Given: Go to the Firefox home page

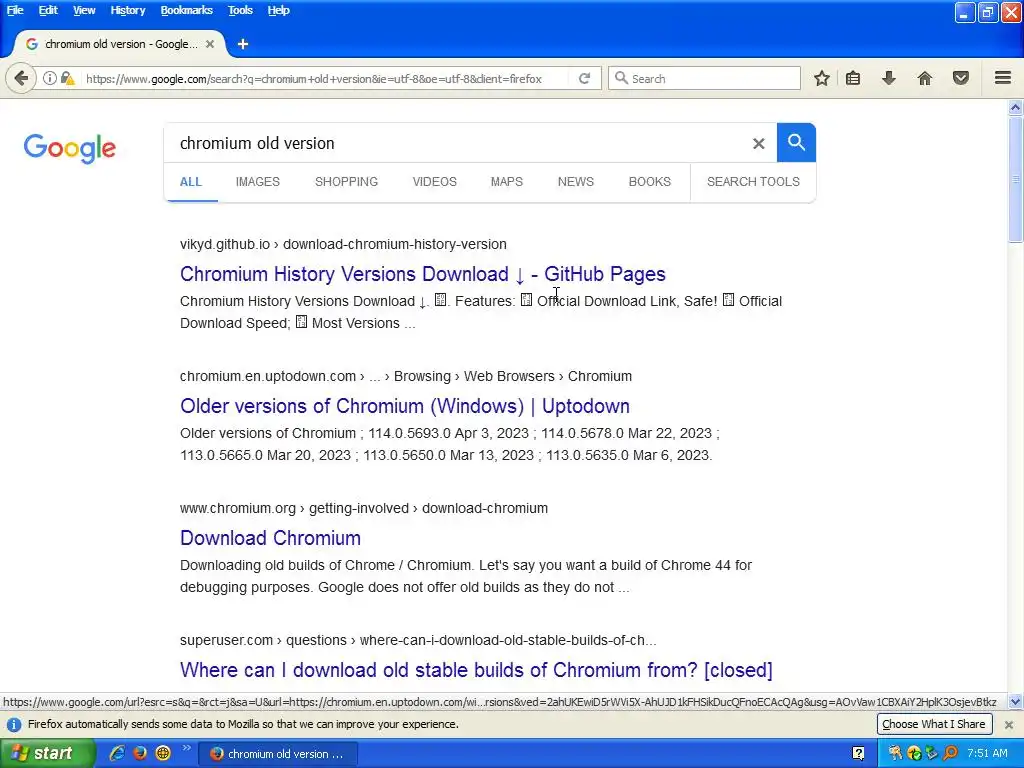Looking at the screenshot, I should pos(925,78).
